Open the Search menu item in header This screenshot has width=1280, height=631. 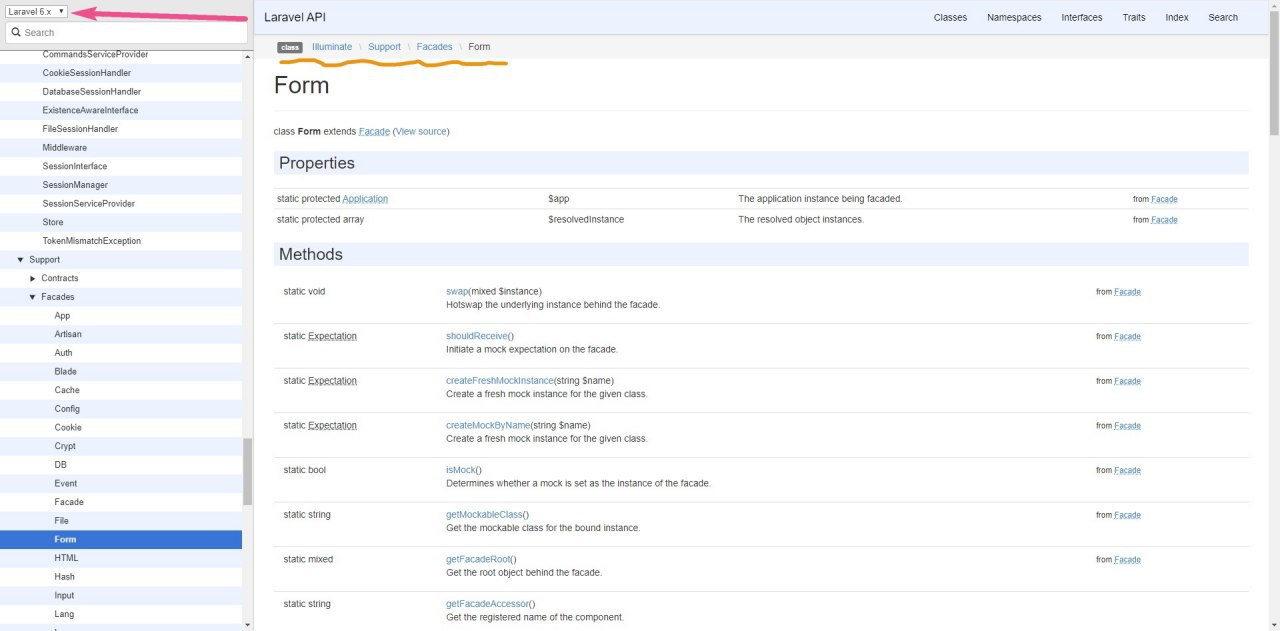(1223, 17)
